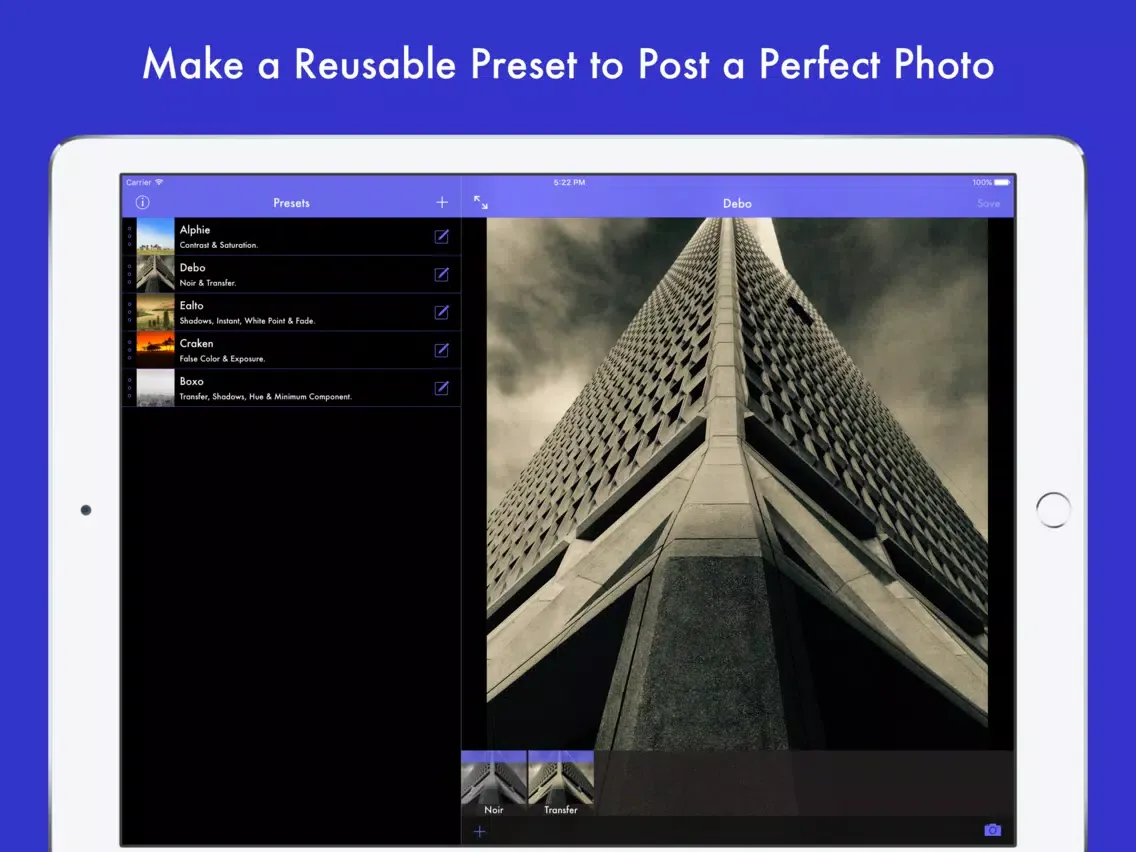The height and width of the screenshot is (852, 1136).
Task: Grab the Boxo row reorder handle
Action: click(130, 388)
